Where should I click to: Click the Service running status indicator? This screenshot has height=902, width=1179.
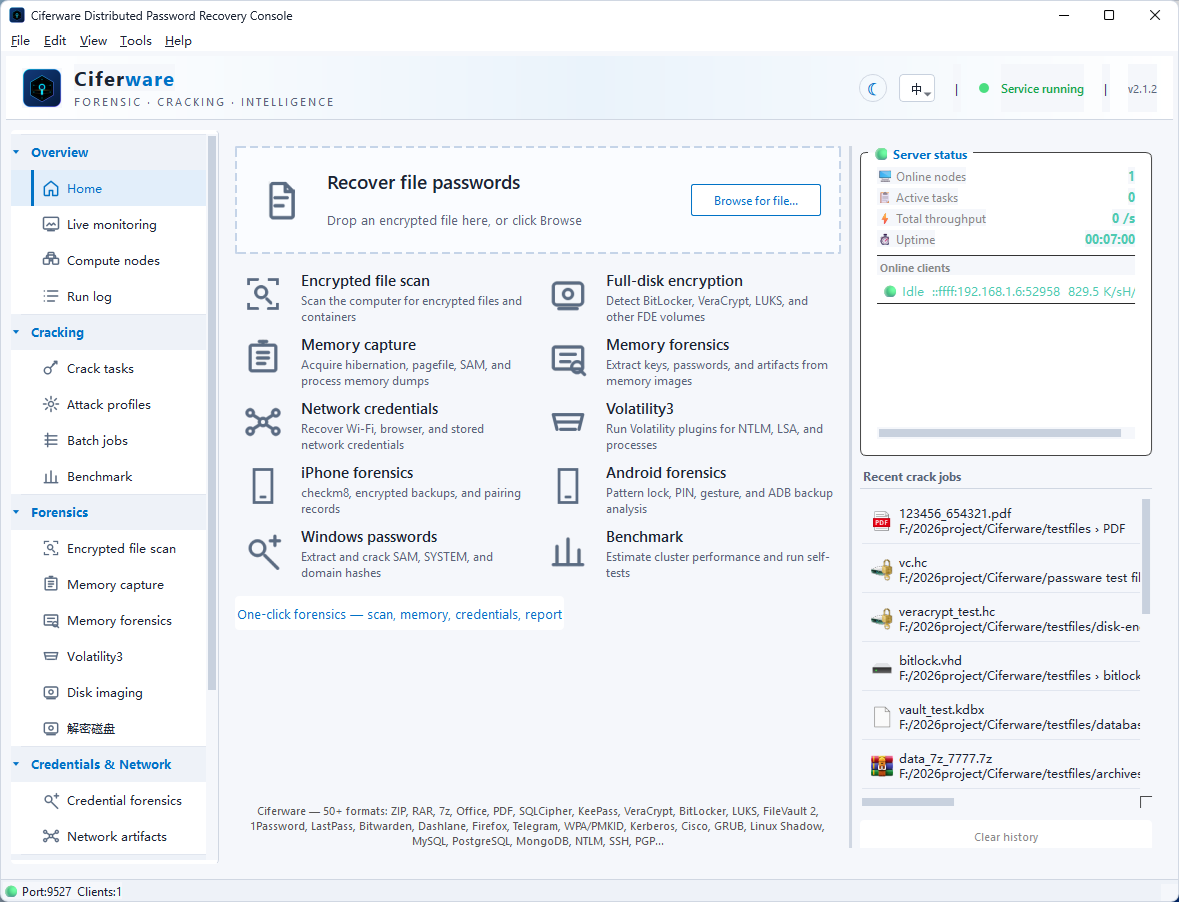pos(1032,89)
